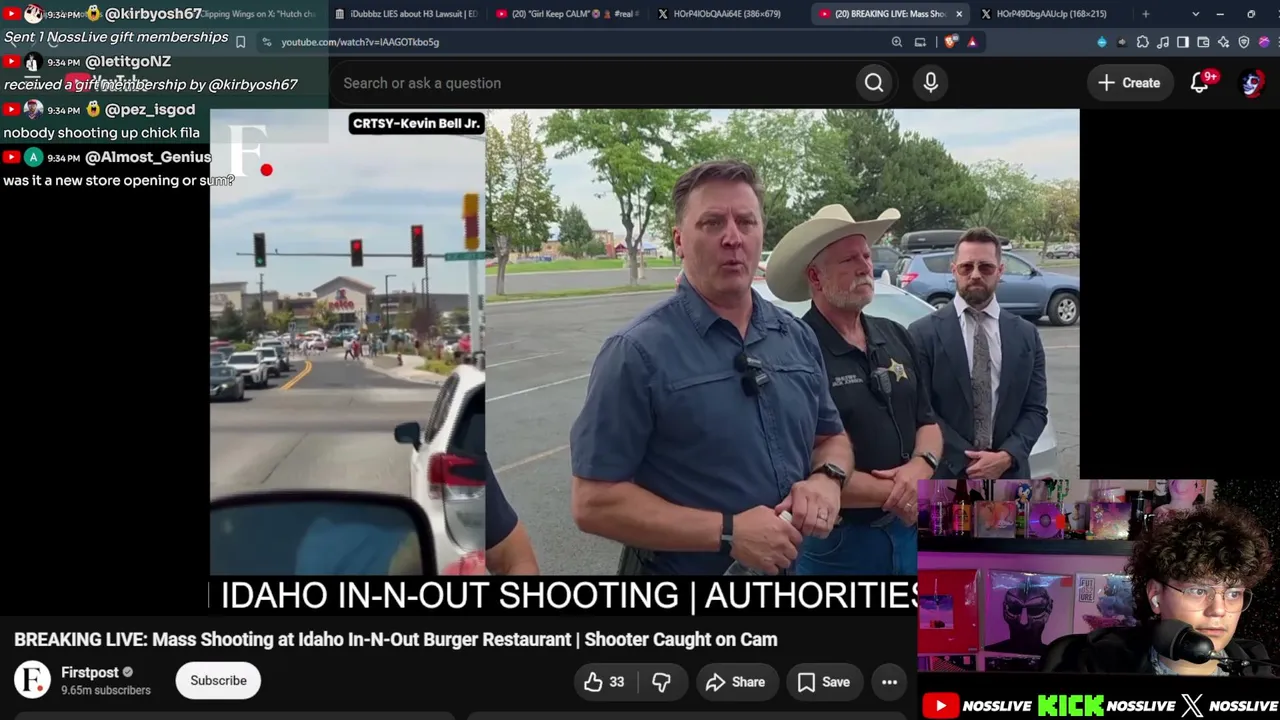The width and height of the screenshot is (1280, 720).
Task: Dislike the video with thumbs down
Action: pos(661,682)
